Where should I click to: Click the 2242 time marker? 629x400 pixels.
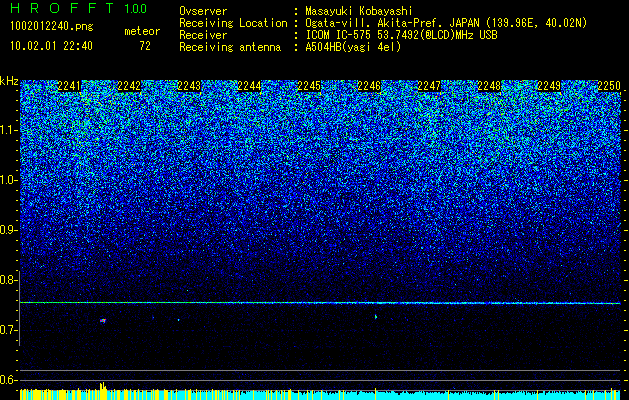click(129, 85)
